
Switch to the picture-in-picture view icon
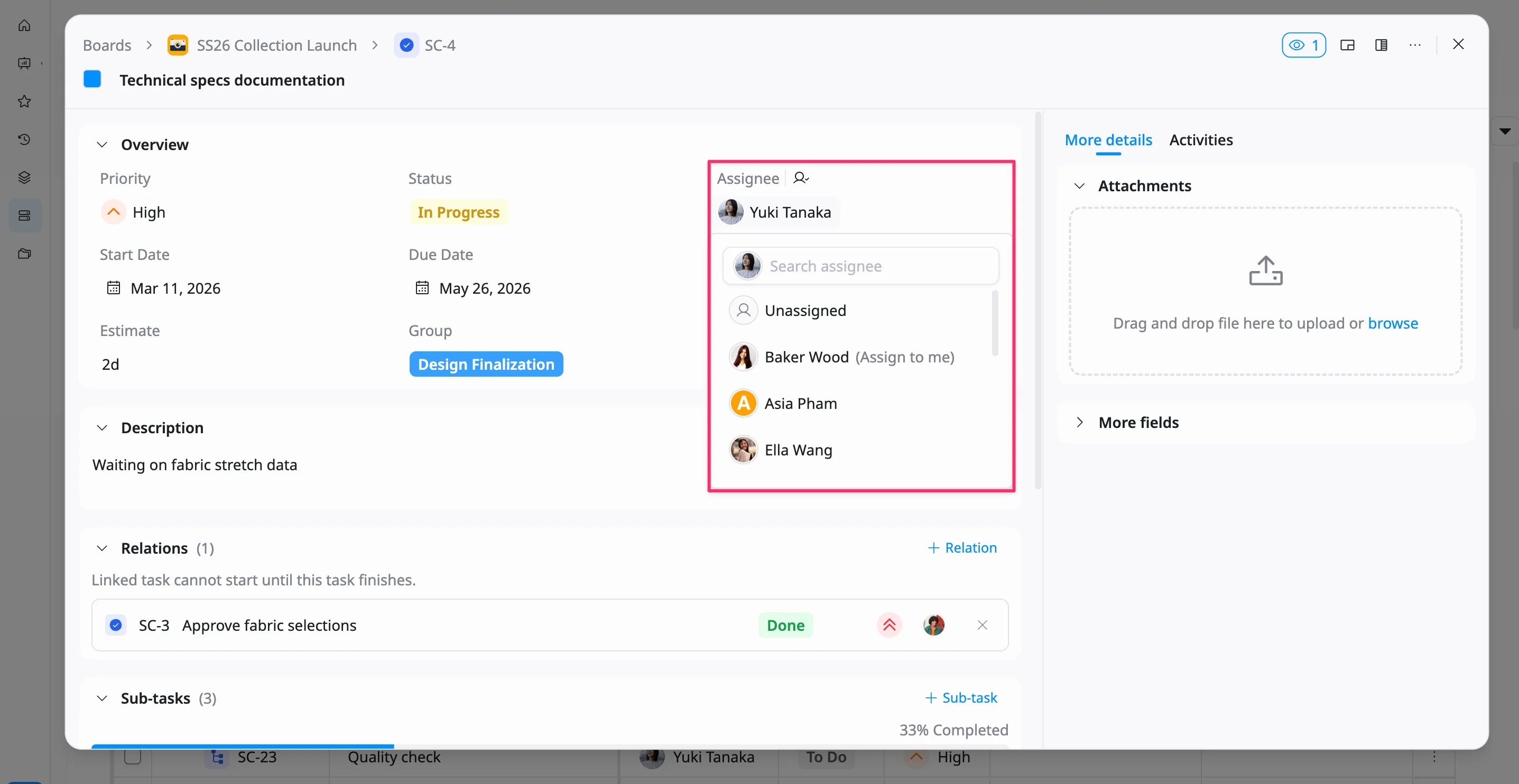pos(1347,45)
